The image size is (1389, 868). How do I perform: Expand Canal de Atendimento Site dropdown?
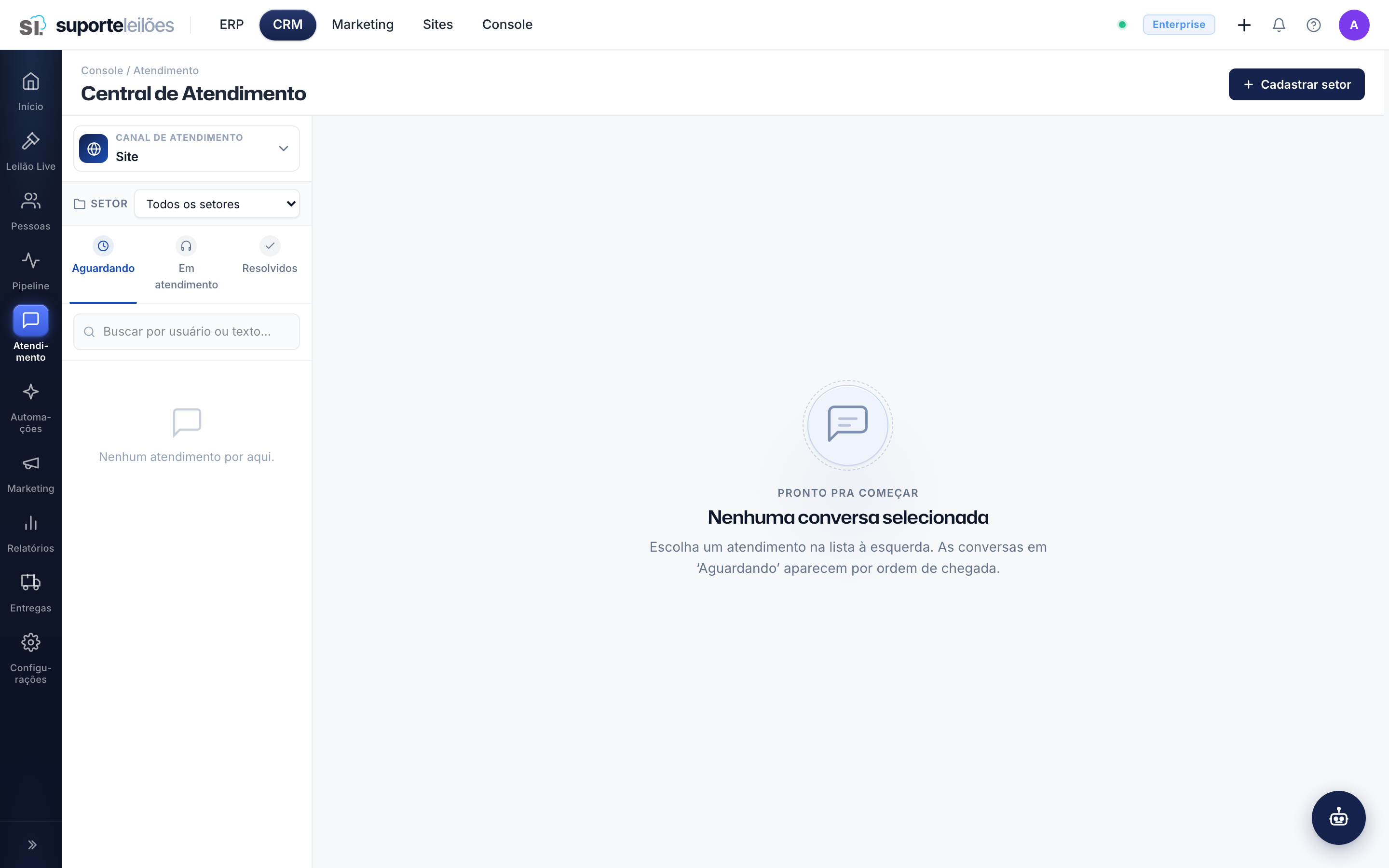pos(187,149)
